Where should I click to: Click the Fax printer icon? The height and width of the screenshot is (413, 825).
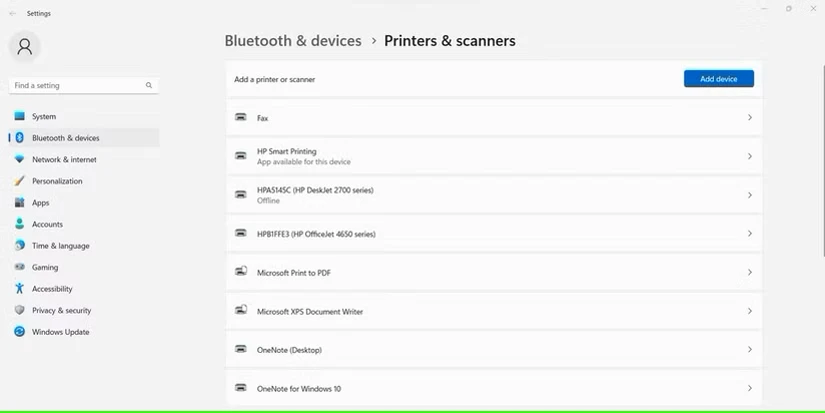(x=240, y=117)
